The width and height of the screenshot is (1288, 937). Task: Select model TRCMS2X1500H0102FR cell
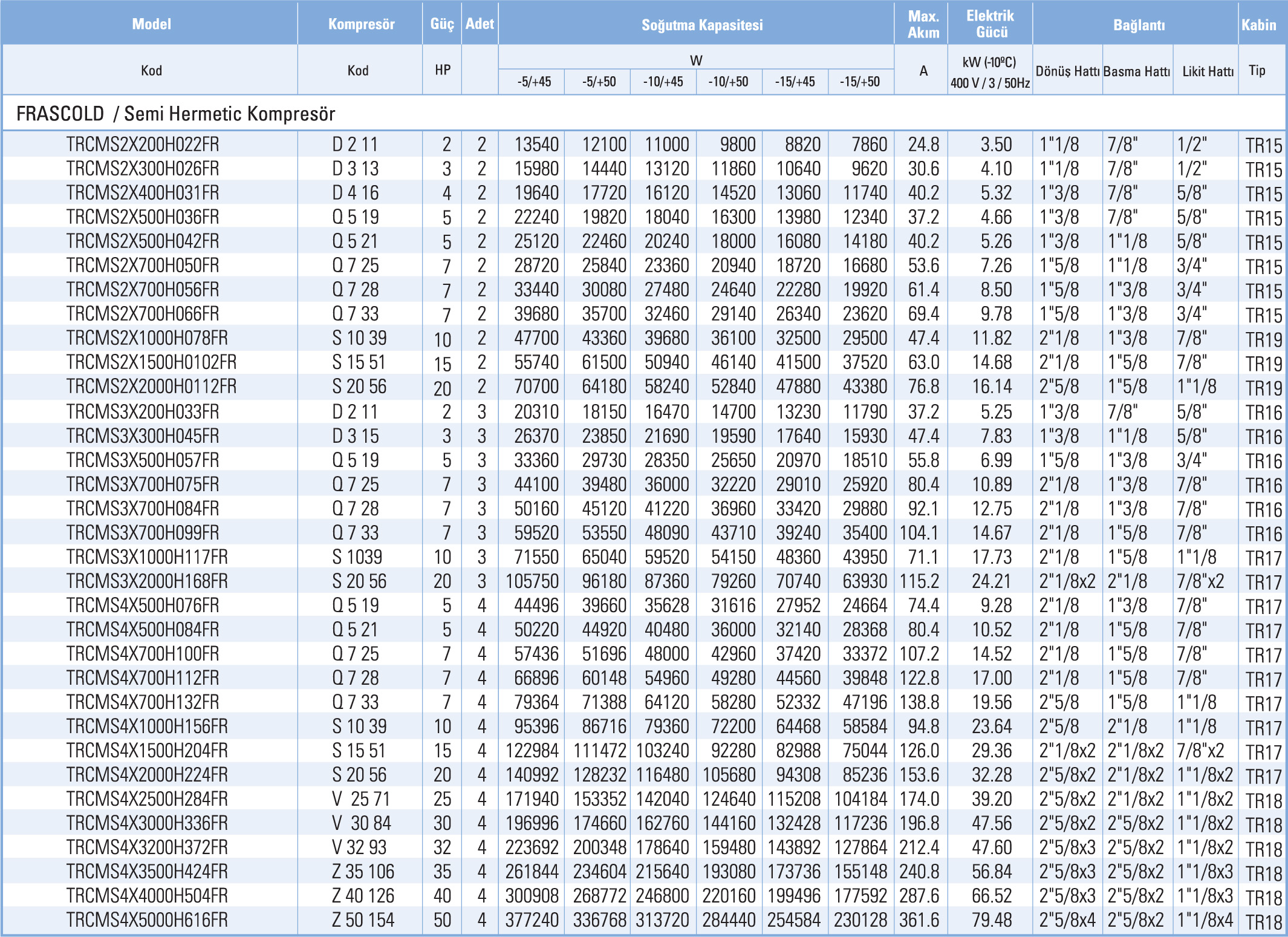(x=151, y=362)
